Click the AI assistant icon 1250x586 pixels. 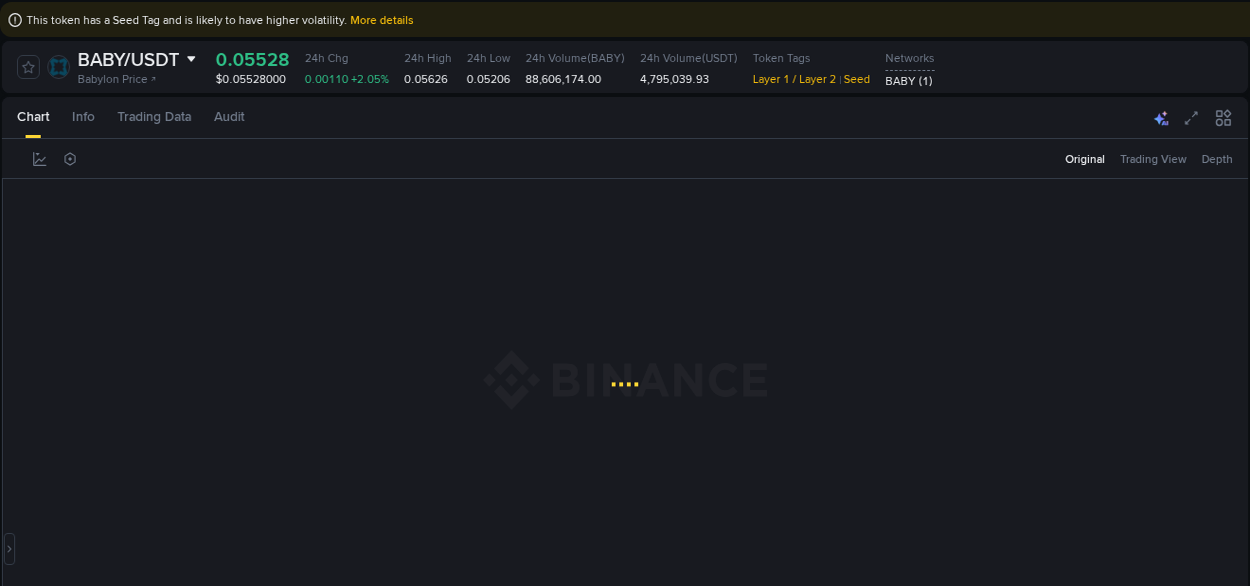point(1161,117)
